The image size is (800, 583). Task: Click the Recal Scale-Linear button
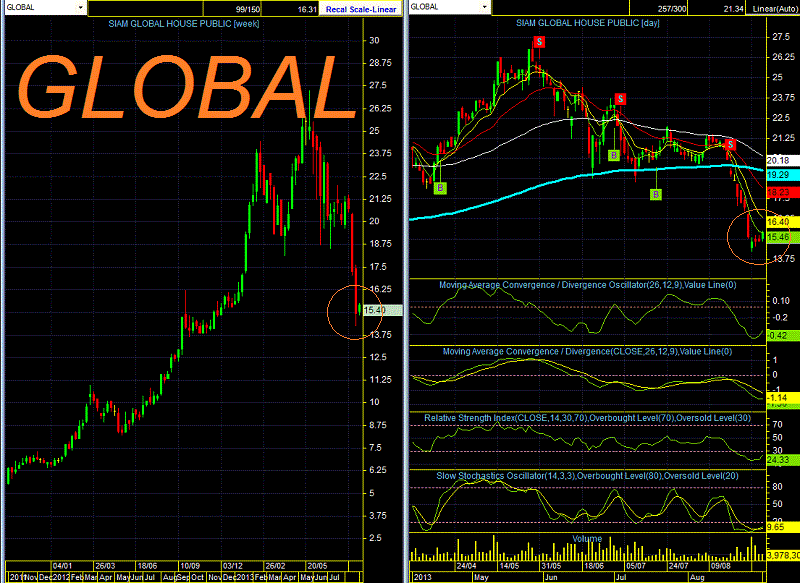point(361,9)
